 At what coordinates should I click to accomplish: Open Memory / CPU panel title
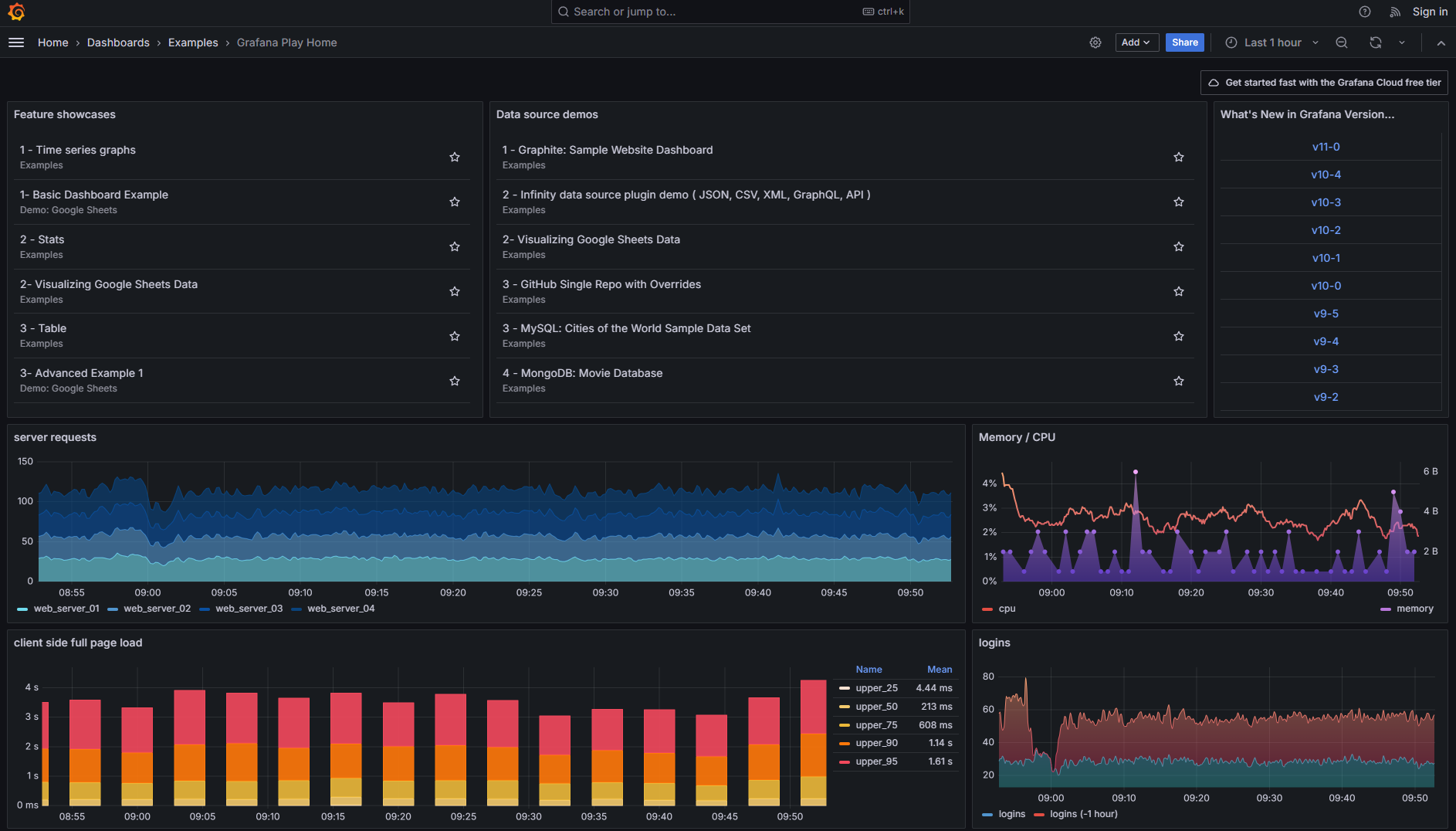[1017, 437]
